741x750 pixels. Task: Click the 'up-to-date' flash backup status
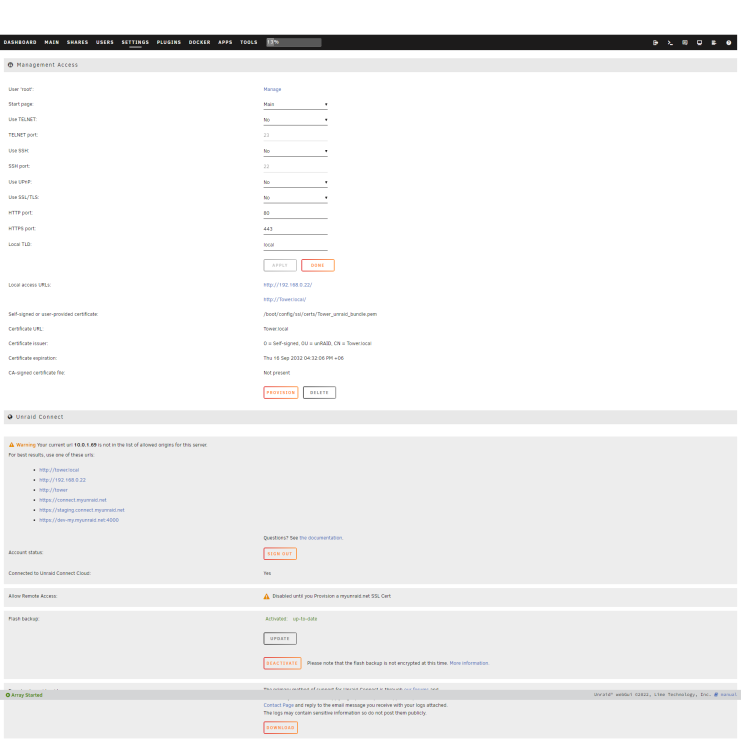[305, 619]
